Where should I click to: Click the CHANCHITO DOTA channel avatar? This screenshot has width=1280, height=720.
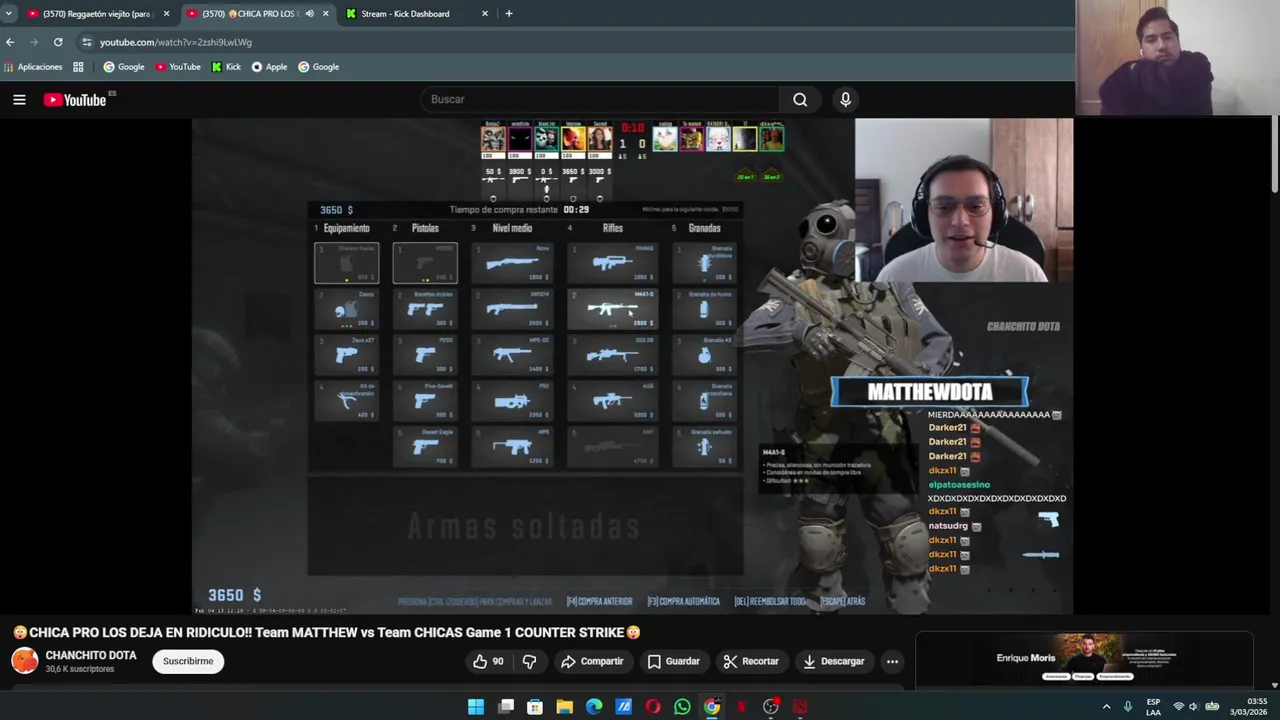(x=25, y=661)
